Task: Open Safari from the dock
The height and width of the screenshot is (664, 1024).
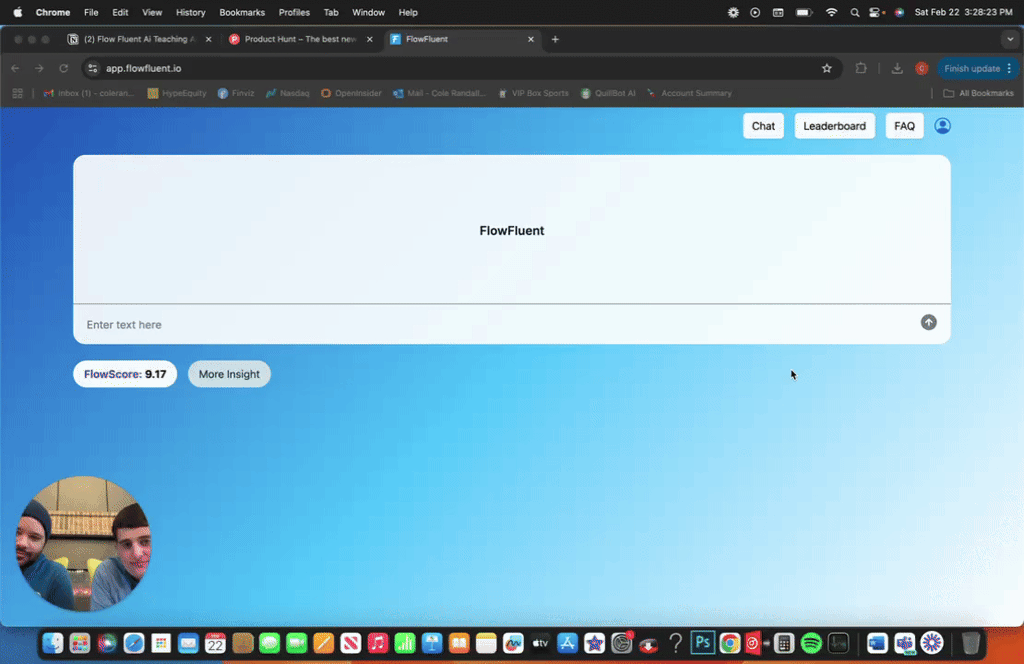Action: click(x=134, y=644)
